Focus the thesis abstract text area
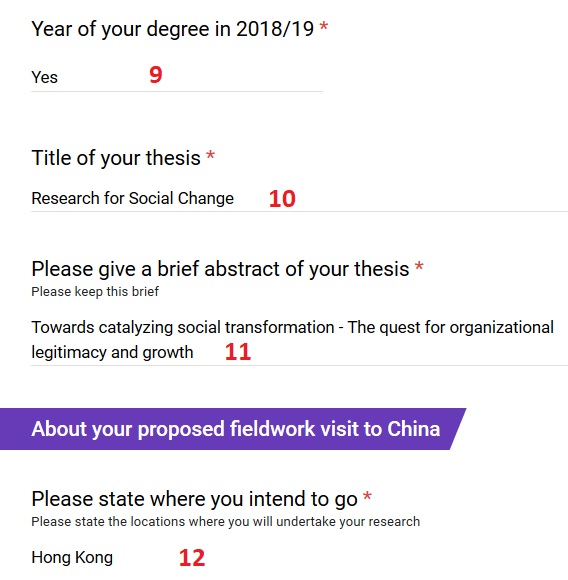 [300, 340]
